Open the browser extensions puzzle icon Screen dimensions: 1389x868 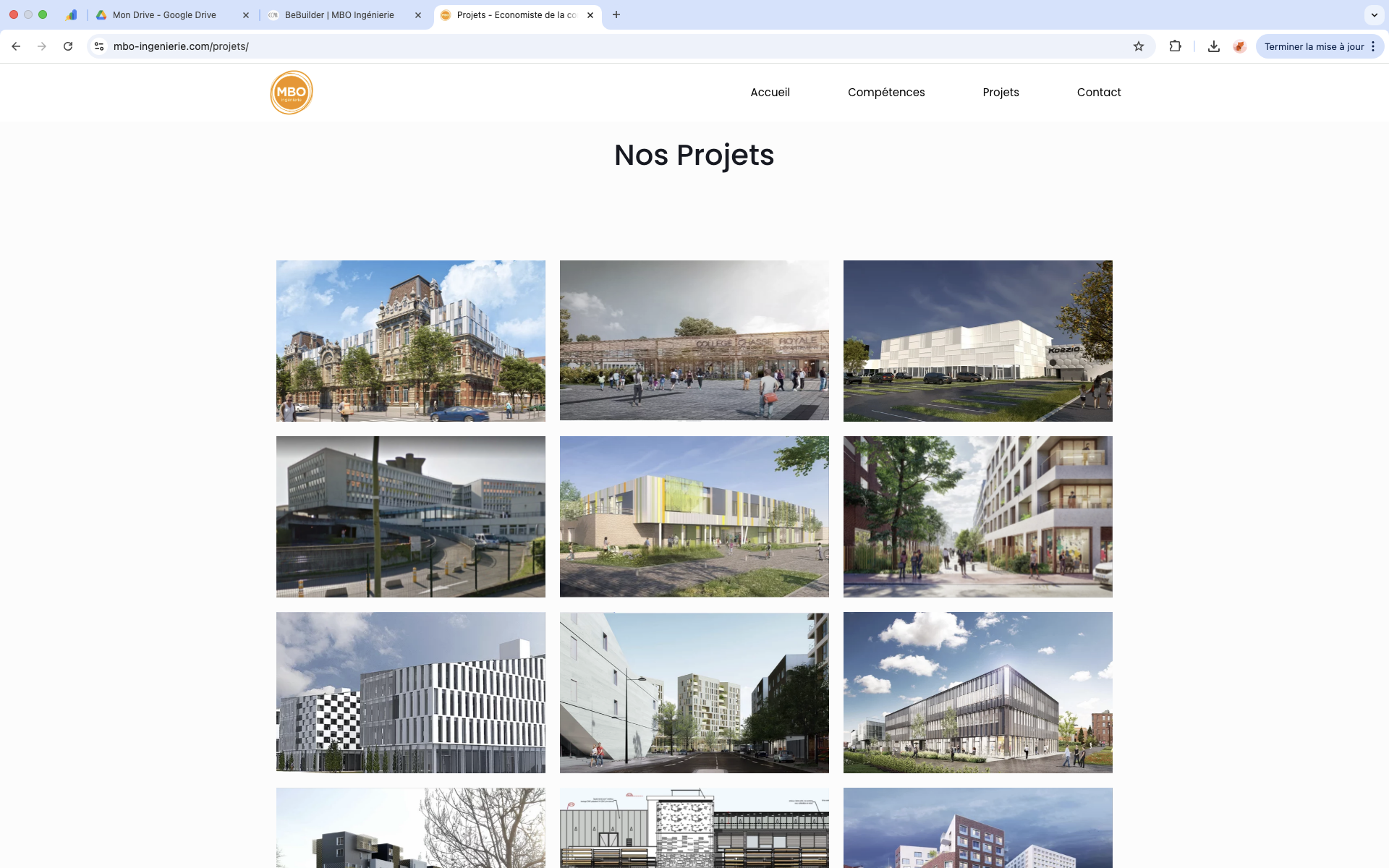(x=1175, y=46)
